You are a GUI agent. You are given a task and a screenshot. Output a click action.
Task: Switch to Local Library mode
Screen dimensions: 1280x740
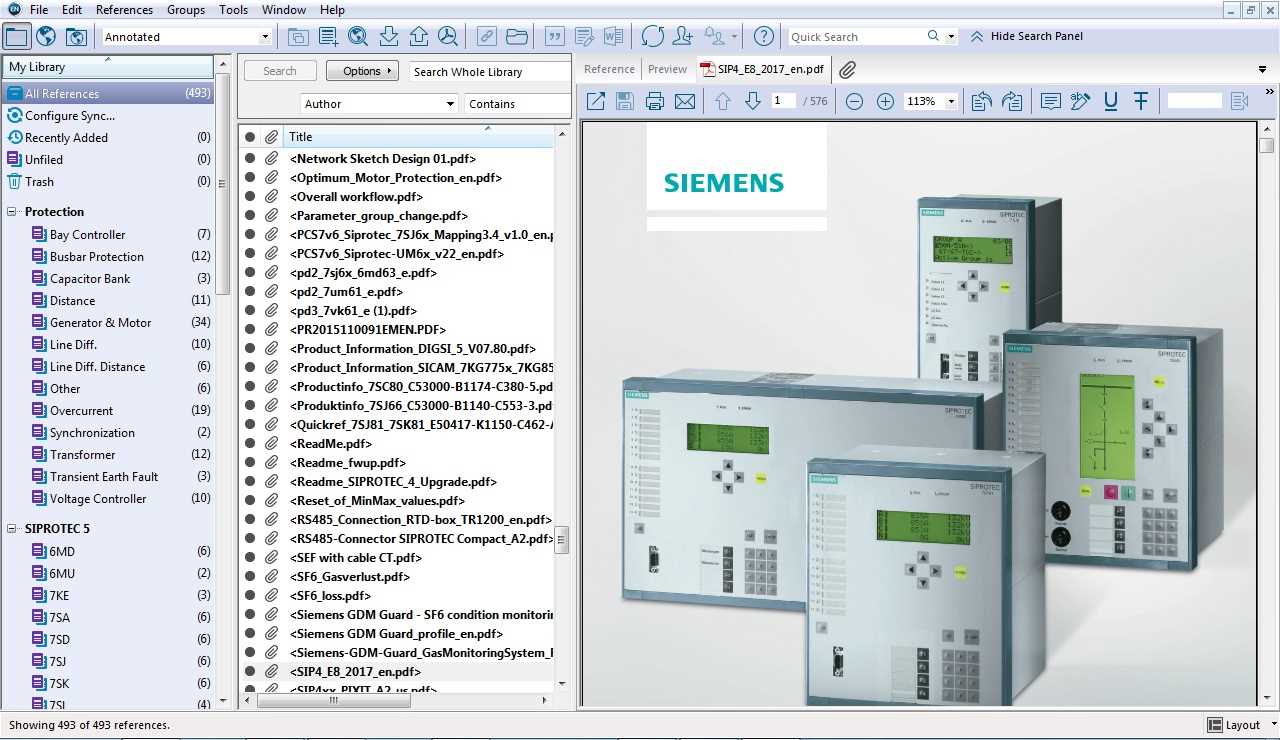(17, 37)
